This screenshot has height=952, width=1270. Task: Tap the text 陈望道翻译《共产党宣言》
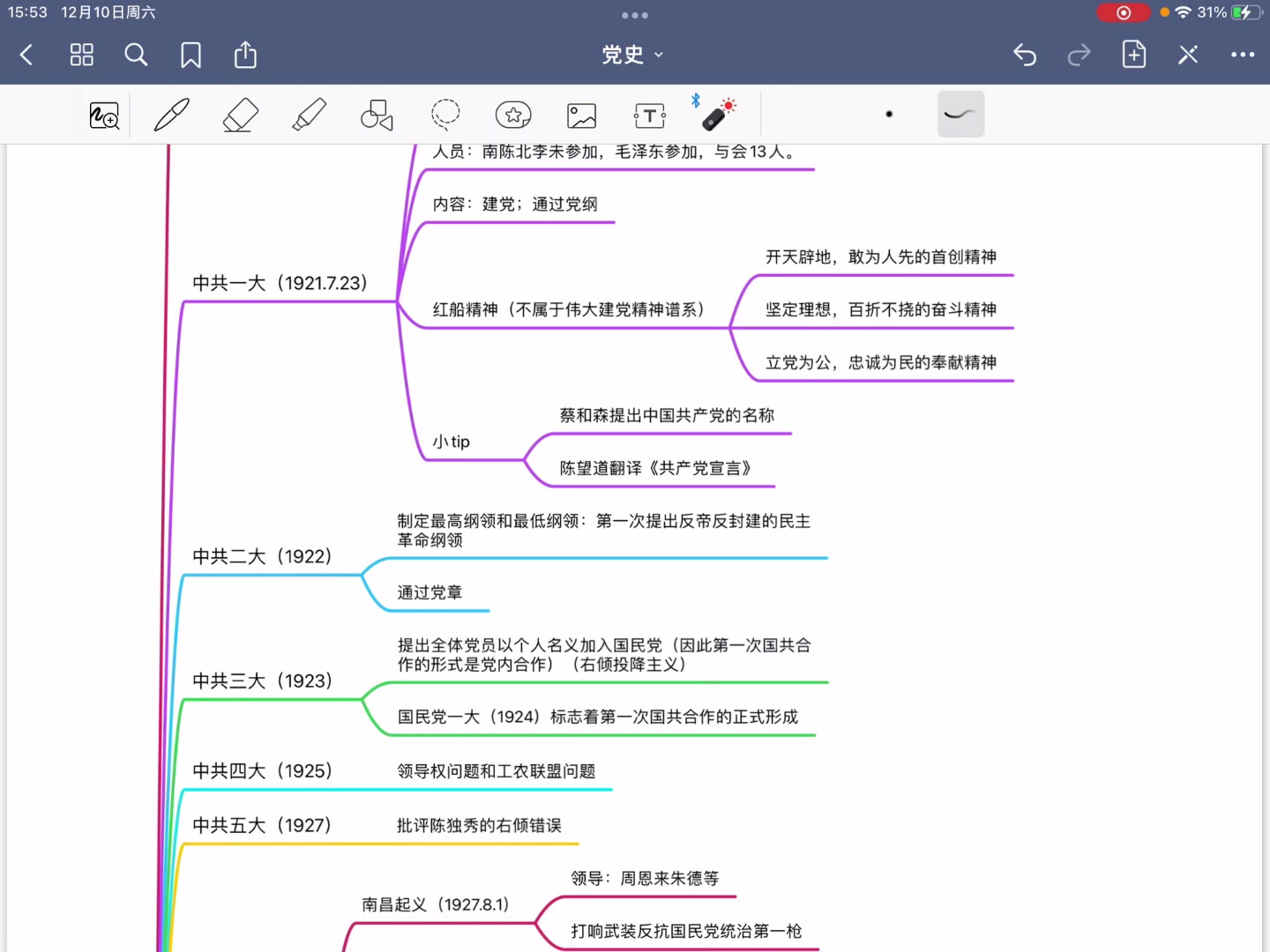[656, 468]
